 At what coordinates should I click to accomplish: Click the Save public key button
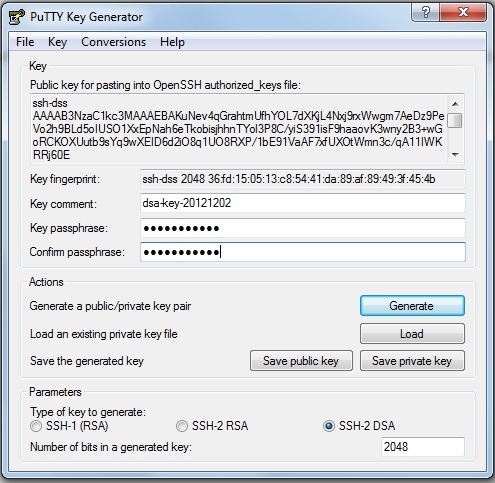click(x=301, y=361)
